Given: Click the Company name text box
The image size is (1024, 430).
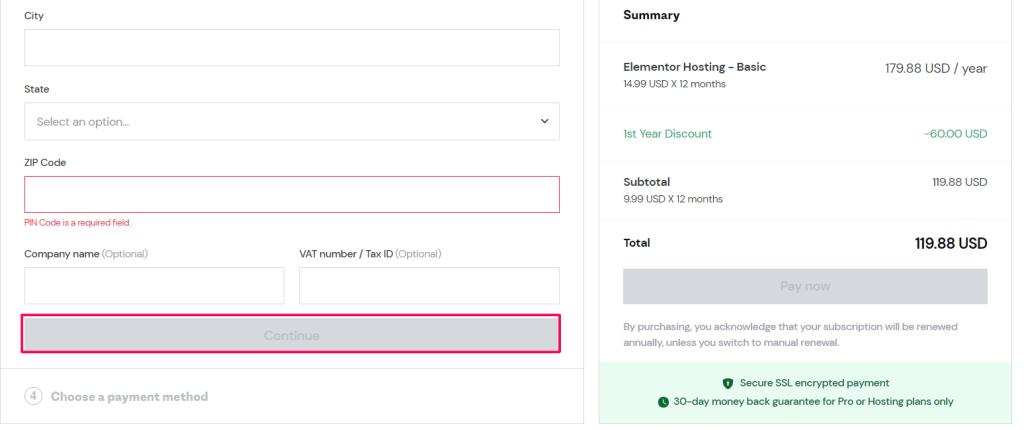Looking at the screenshot, I should pos(155,286).
